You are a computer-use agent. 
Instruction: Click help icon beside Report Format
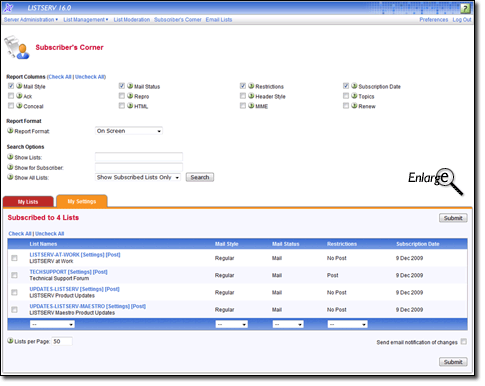click(x=10, y=131)
